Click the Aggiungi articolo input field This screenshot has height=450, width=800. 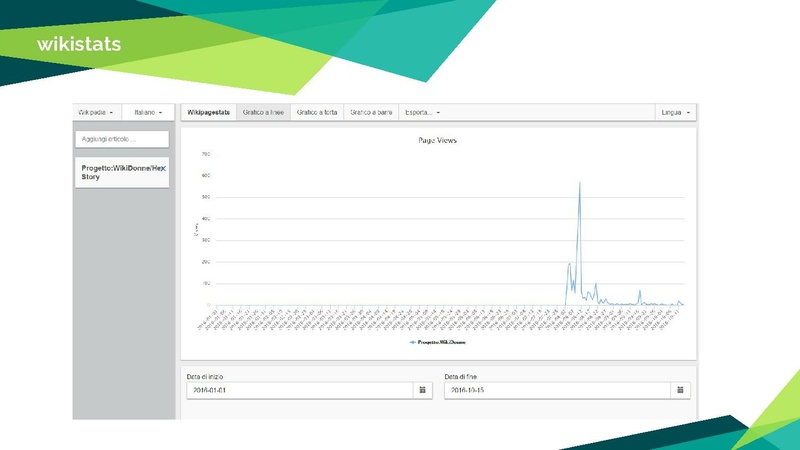click(x=124, y=138)
